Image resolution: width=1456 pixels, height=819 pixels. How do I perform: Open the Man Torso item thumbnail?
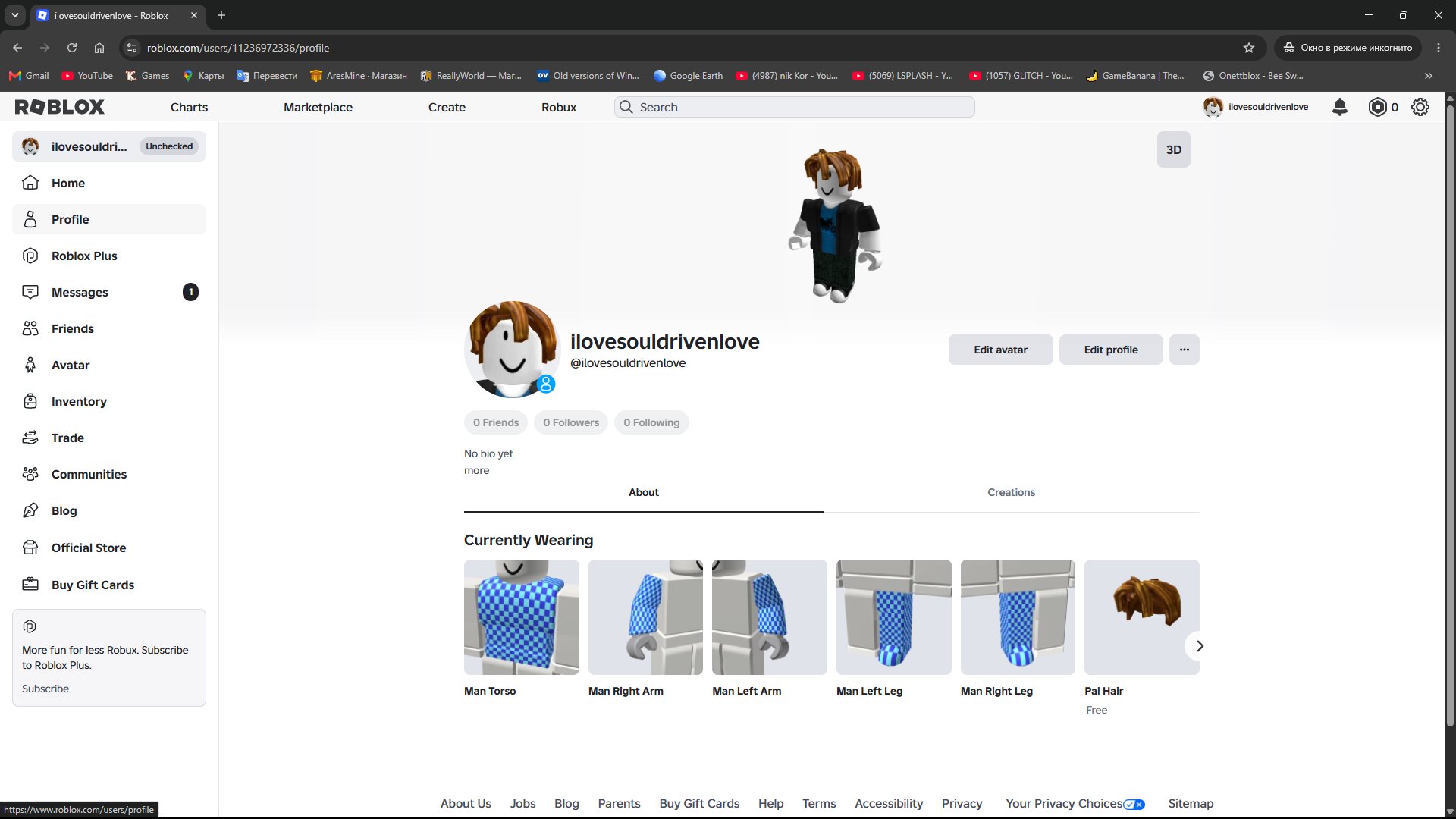(x=522, y=617)
